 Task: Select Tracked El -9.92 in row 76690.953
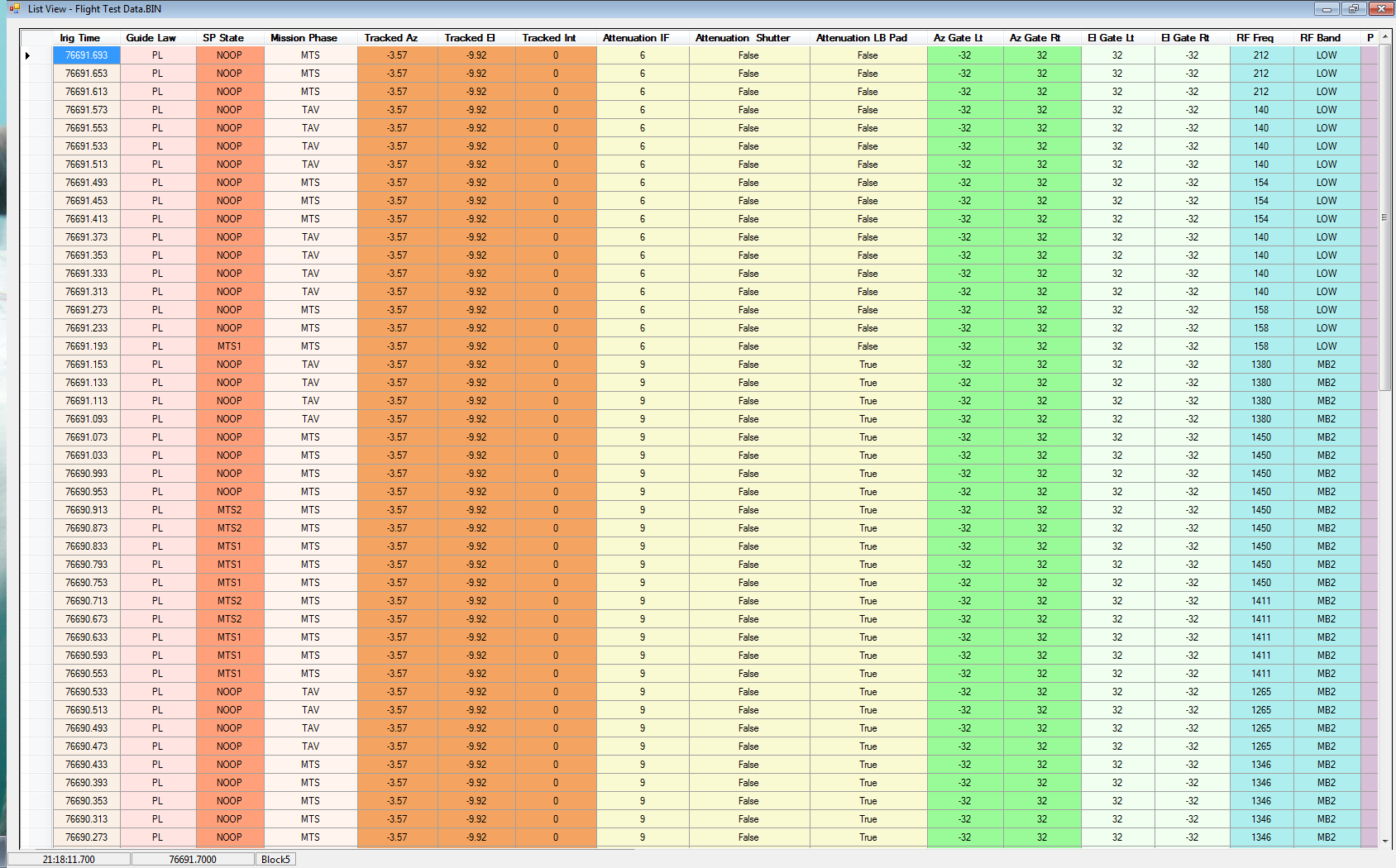pos(476,492)
